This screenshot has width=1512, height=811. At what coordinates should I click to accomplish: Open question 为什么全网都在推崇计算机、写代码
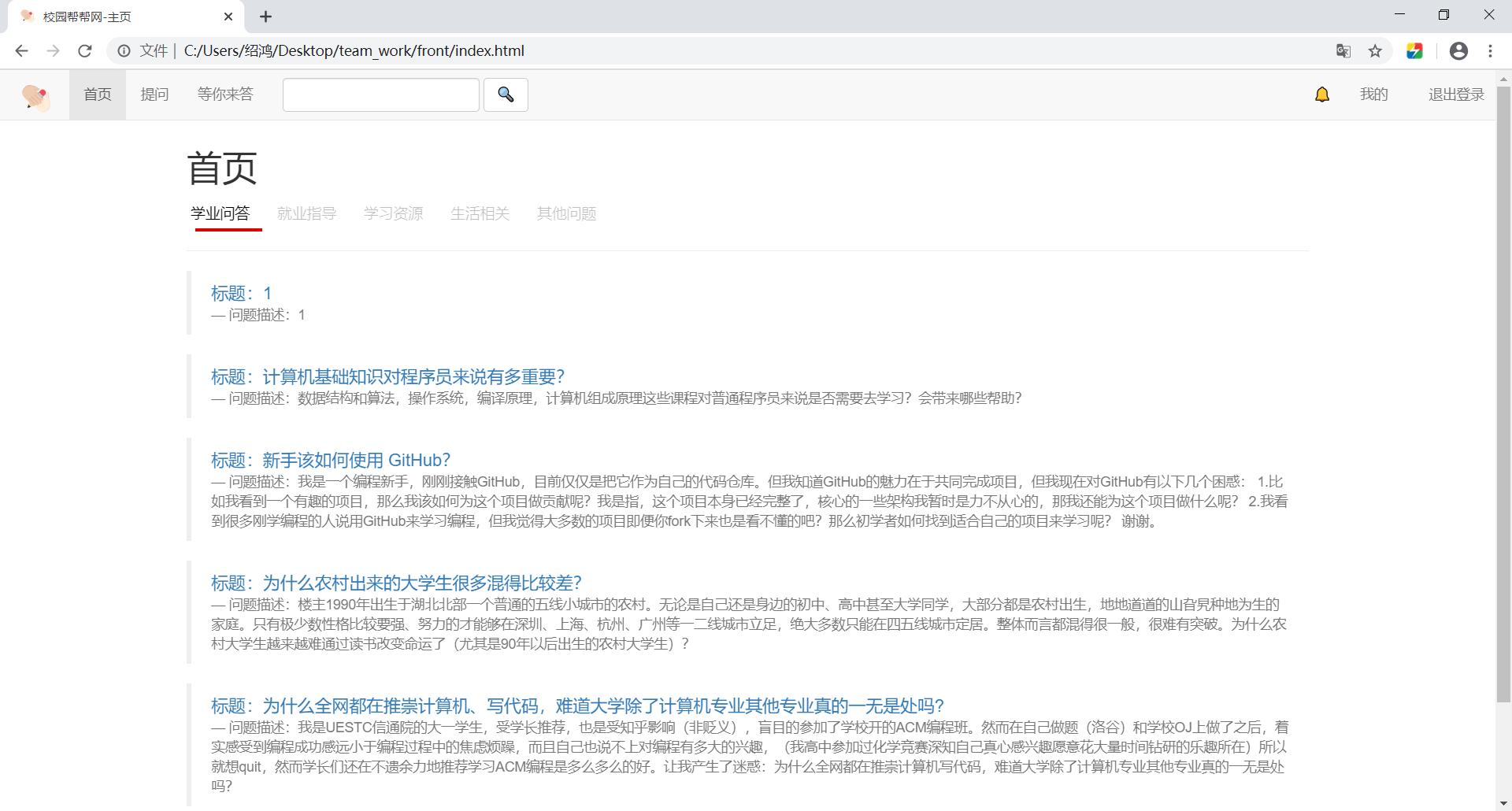[577, 706]
